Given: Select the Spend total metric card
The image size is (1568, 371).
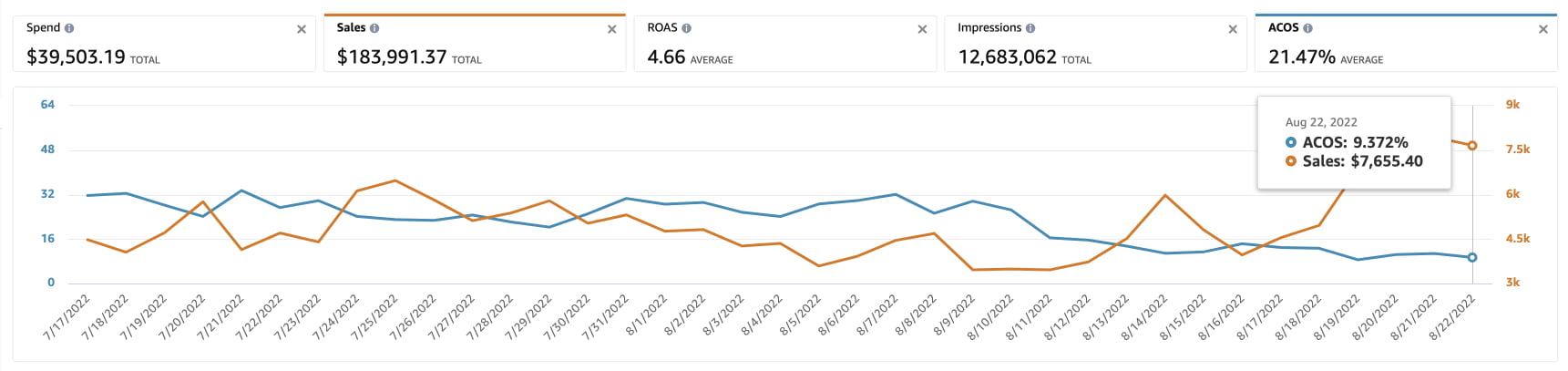Looking at the screenshot, I should 164,51.
